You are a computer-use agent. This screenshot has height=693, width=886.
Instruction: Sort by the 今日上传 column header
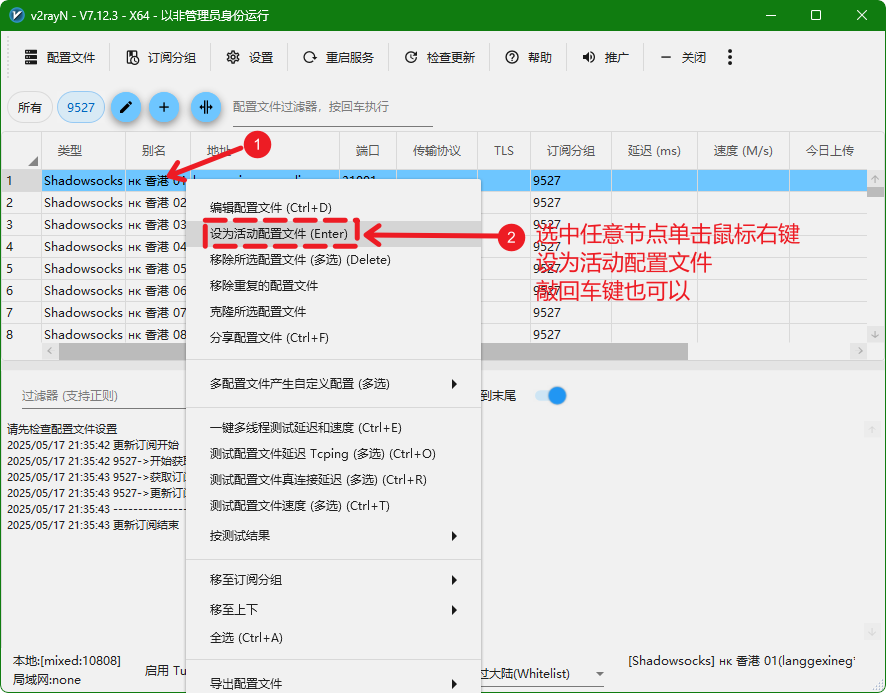[829, 150]
